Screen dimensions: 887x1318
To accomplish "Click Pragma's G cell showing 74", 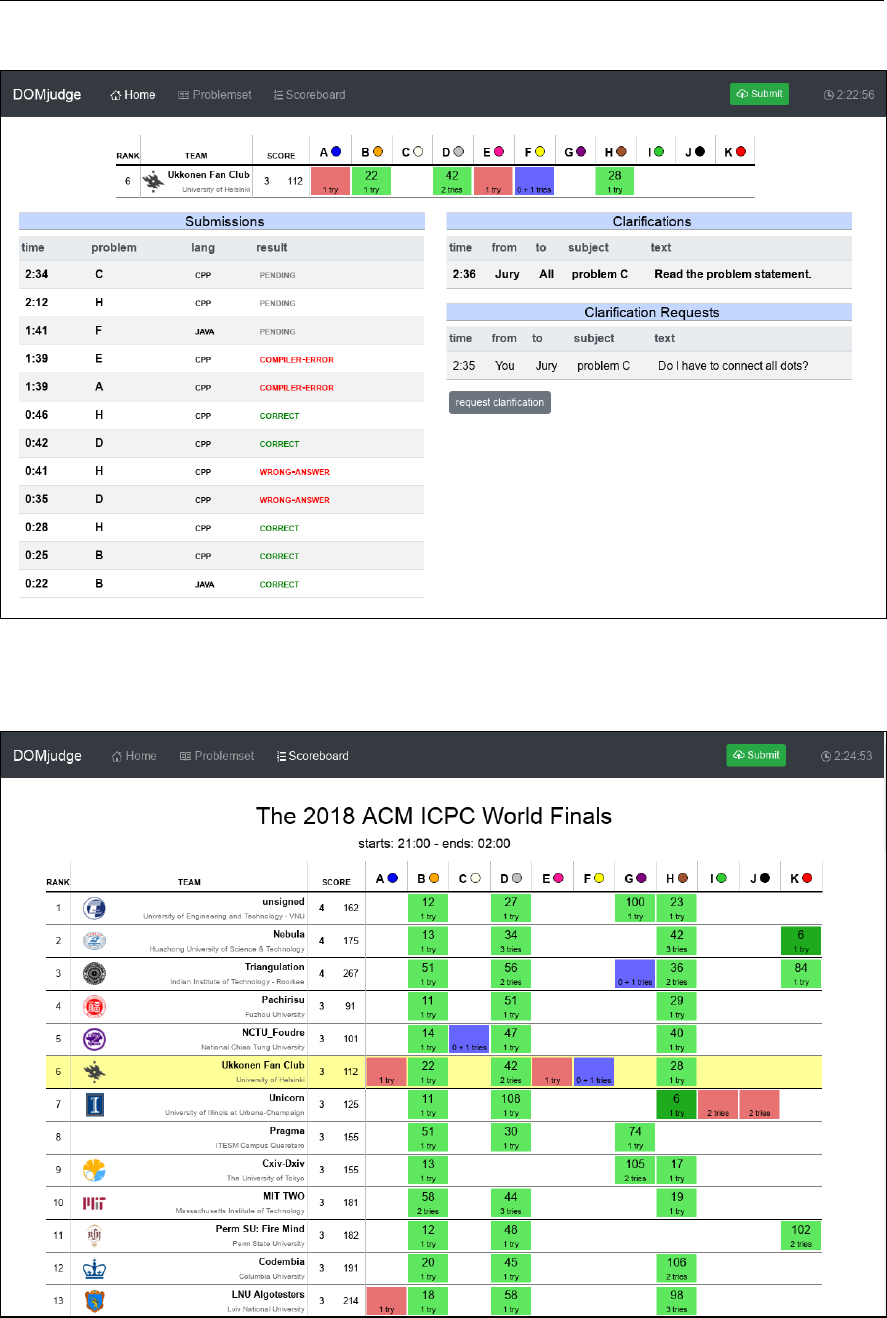I will click(635, 1138).
